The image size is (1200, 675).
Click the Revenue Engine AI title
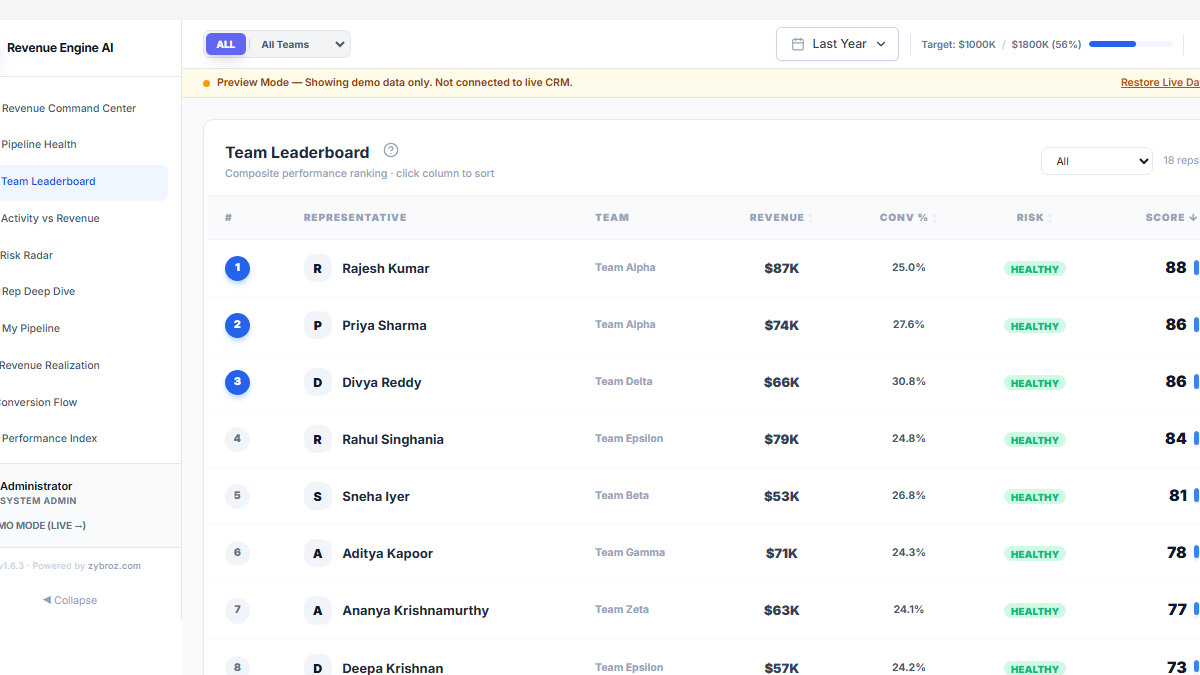(60, 48)
